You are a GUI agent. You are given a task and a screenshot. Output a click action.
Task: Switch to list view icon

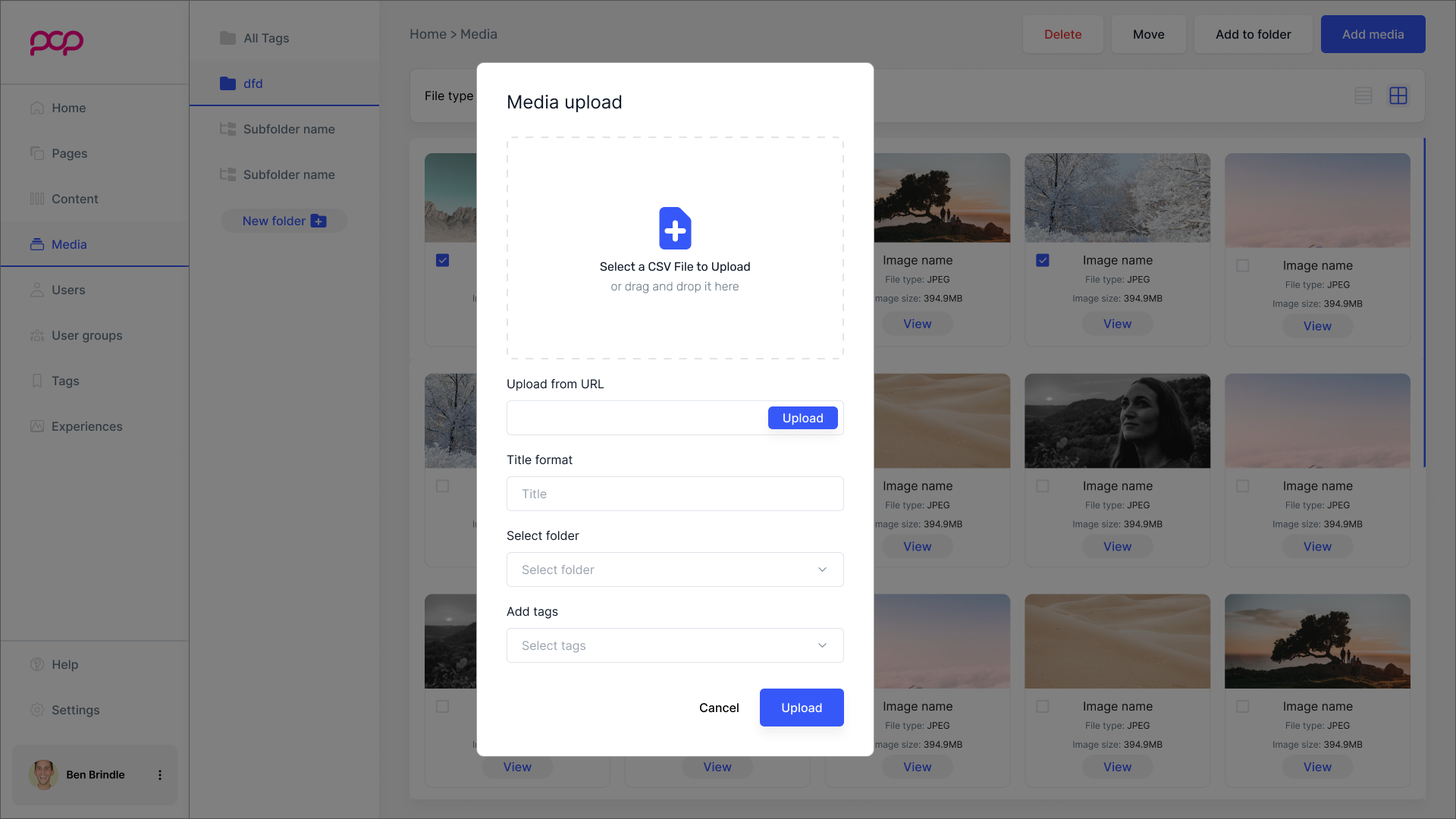(1363, 96)
